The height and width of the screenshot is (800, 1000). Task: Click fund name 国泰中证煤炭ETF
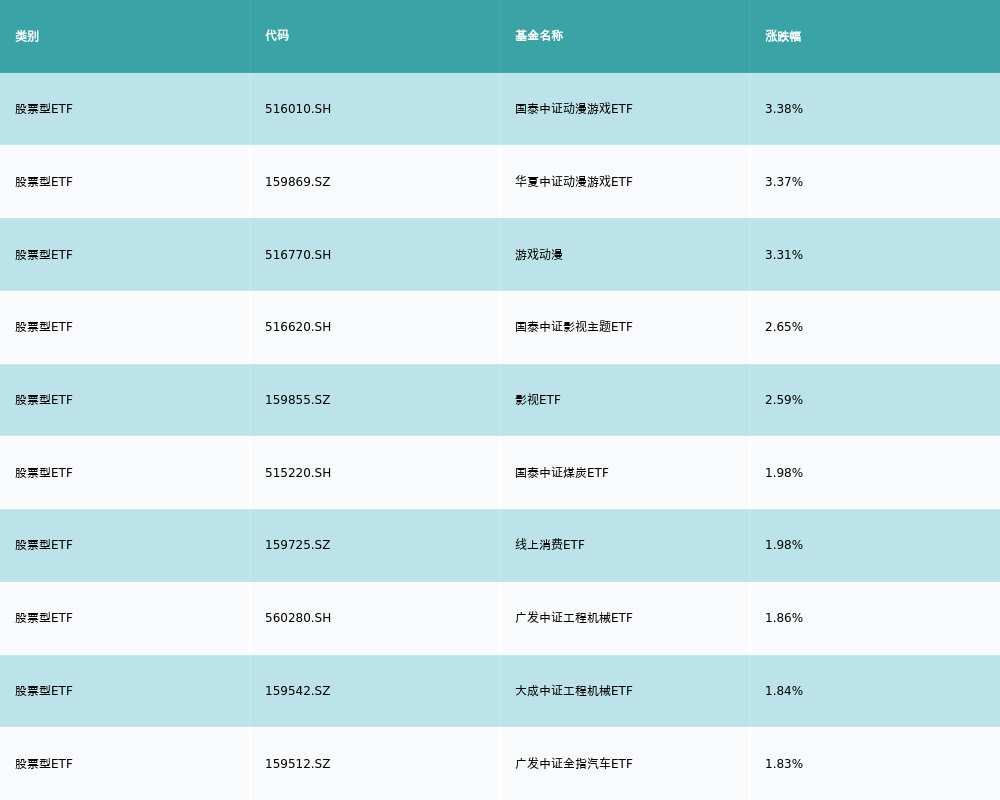[x=562, y=473]
